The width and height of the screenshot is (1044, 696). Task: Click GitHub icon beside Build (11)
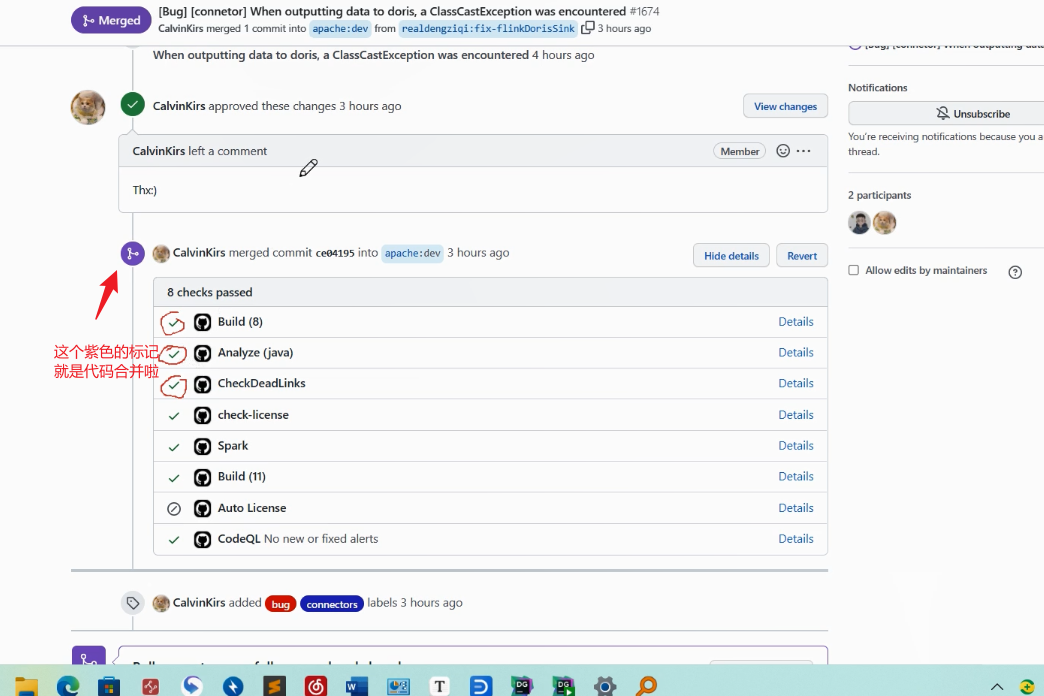(202, 478)
